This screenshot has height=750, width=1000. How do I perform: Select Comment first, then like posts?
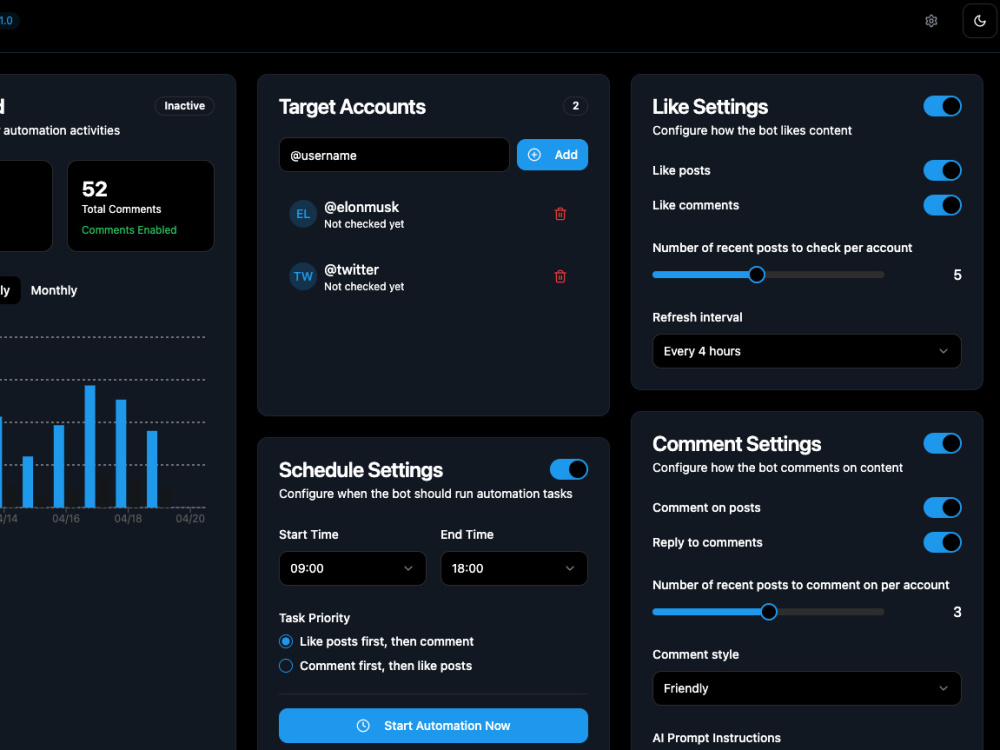pos(286,666)
